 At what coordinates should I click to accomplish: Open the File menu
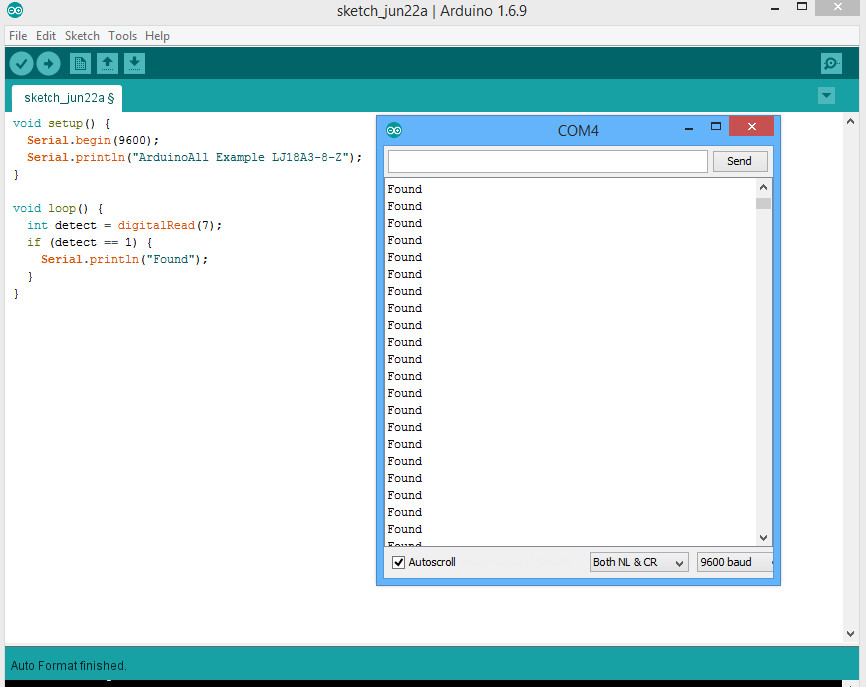[x=18, y=36]
